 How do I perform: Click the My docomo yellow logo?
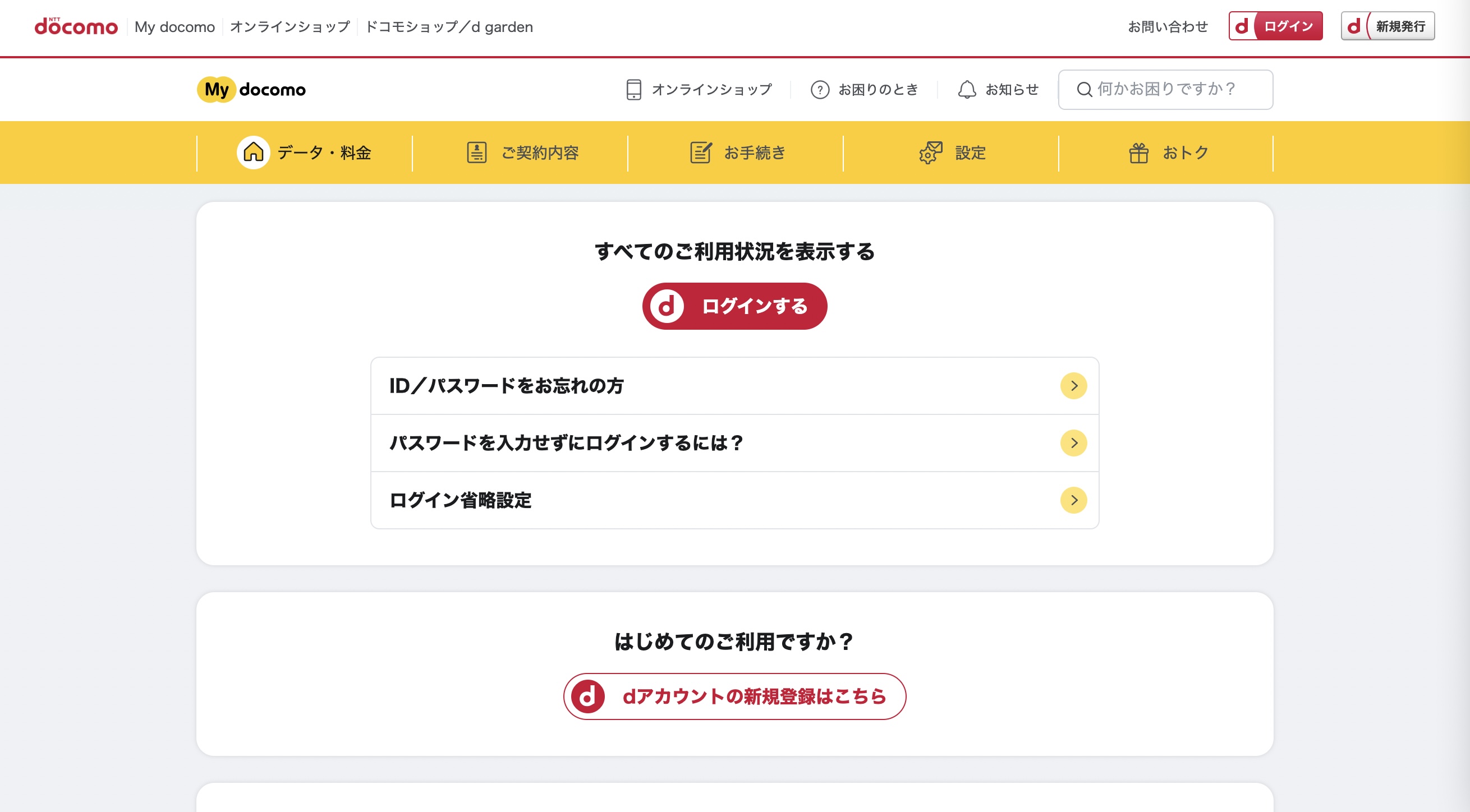251,90
